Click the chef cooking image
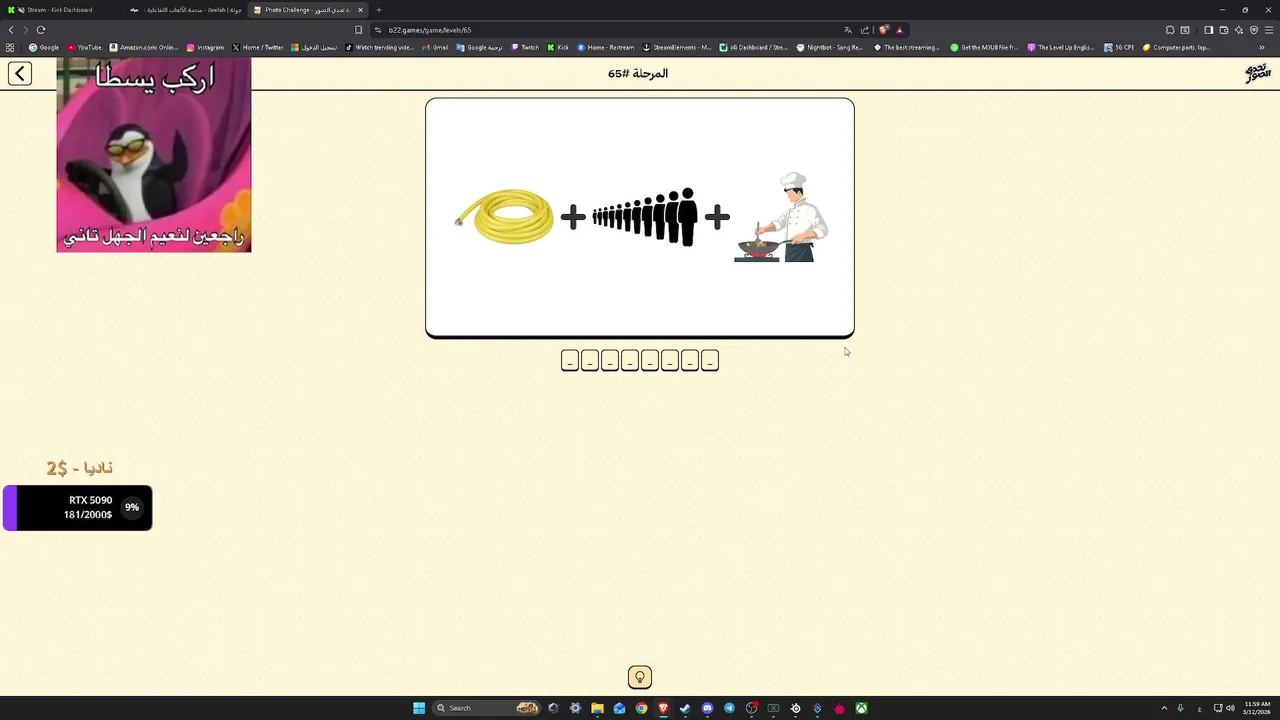 click(781, 217)
